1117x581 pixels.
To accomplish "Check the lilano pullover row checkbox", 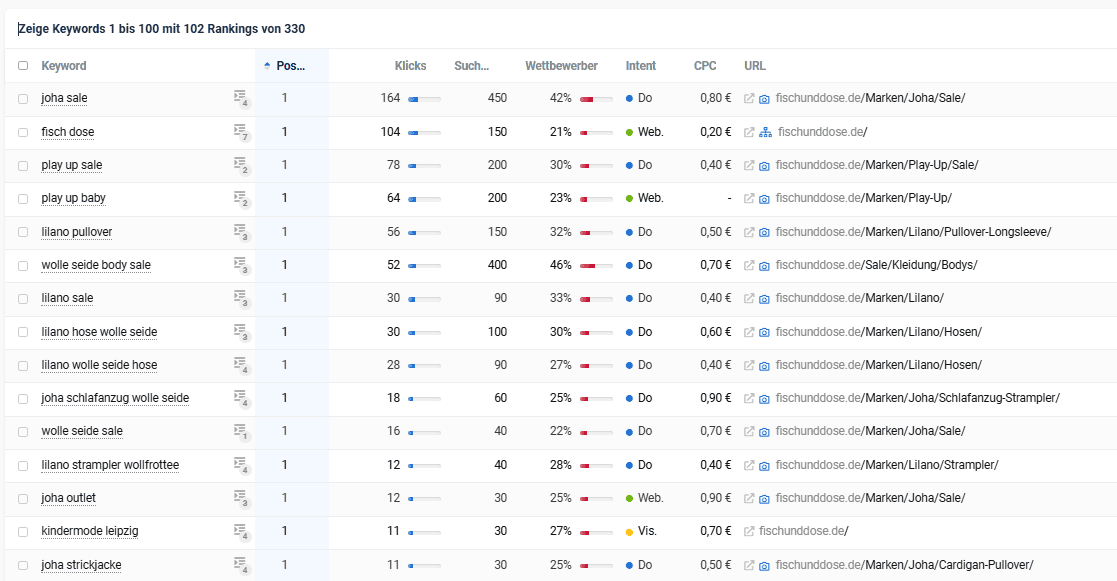I will (23, 232).
